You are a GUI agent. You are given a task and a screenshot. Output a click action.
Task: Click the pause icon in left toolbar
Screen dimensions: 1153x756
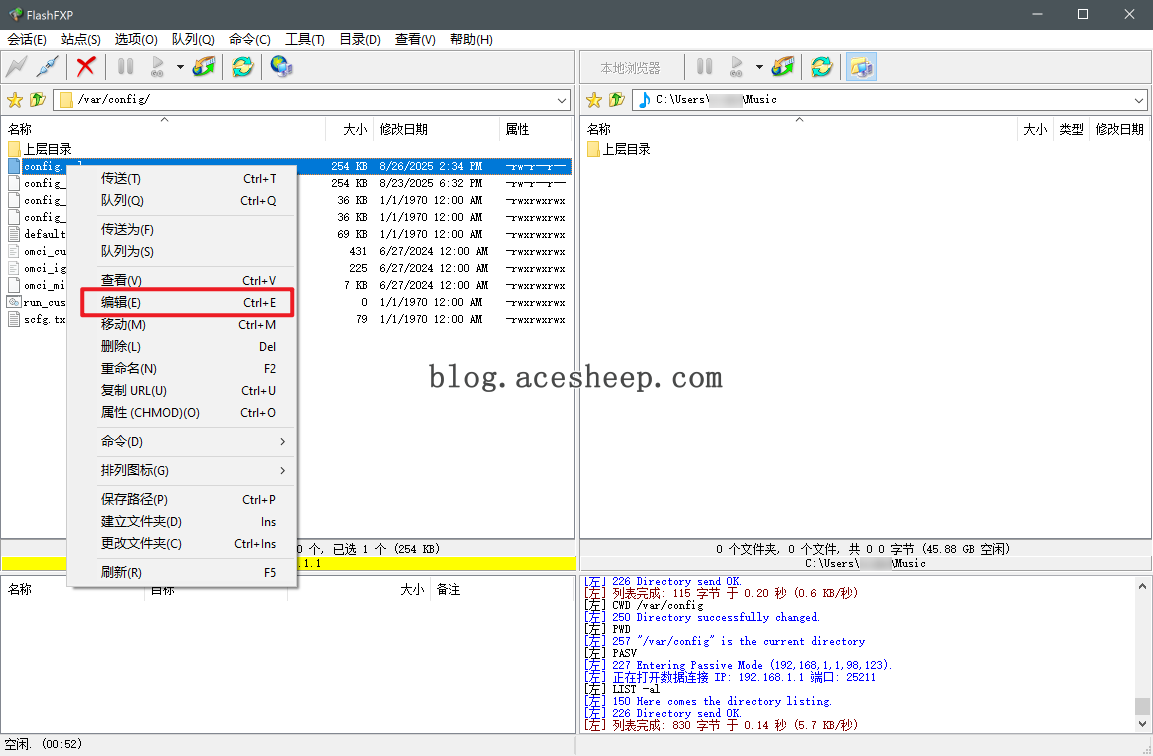(x=126, y=67)
